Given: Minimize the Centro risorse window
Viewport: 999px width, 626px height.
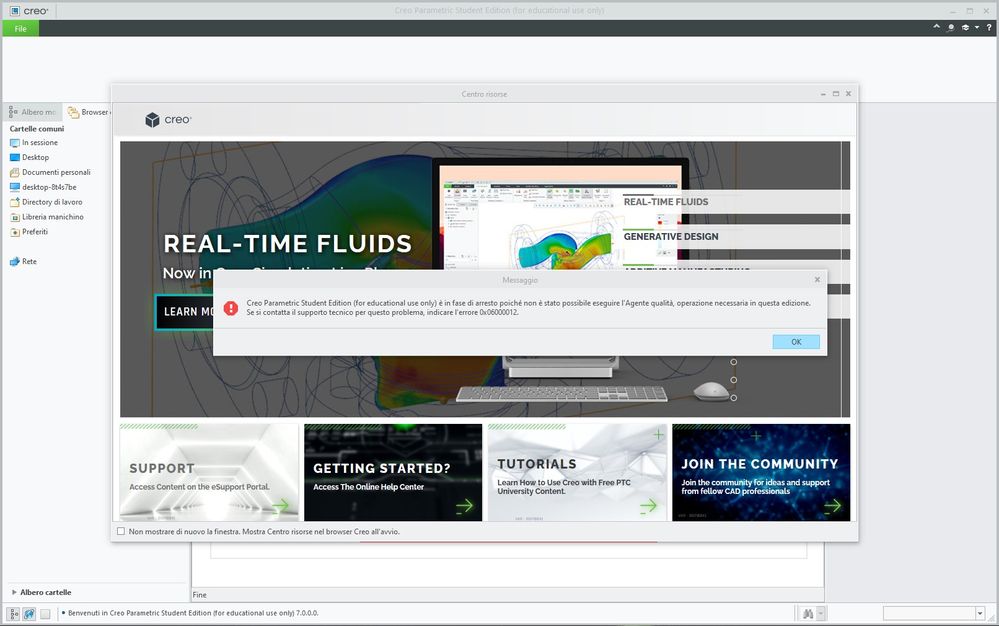Looking at the screenshot, I should coord(823,94).
